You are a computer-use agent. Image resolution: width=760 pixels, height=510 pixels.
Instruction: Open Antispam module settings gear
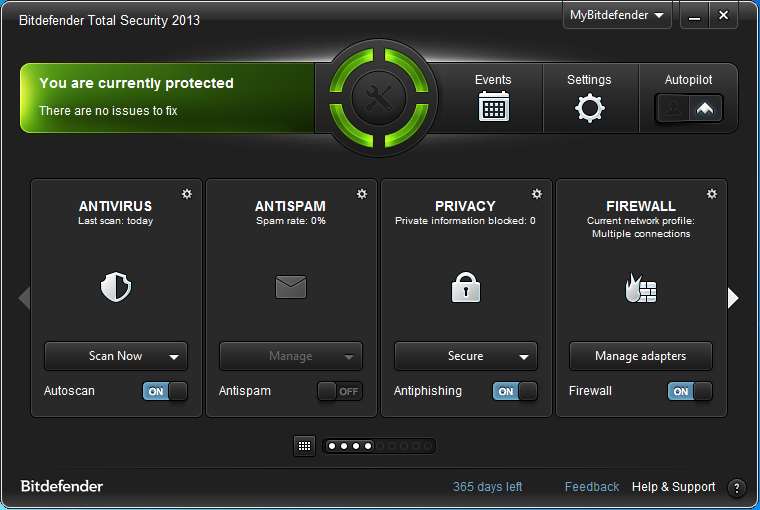[x=362, y=194]
